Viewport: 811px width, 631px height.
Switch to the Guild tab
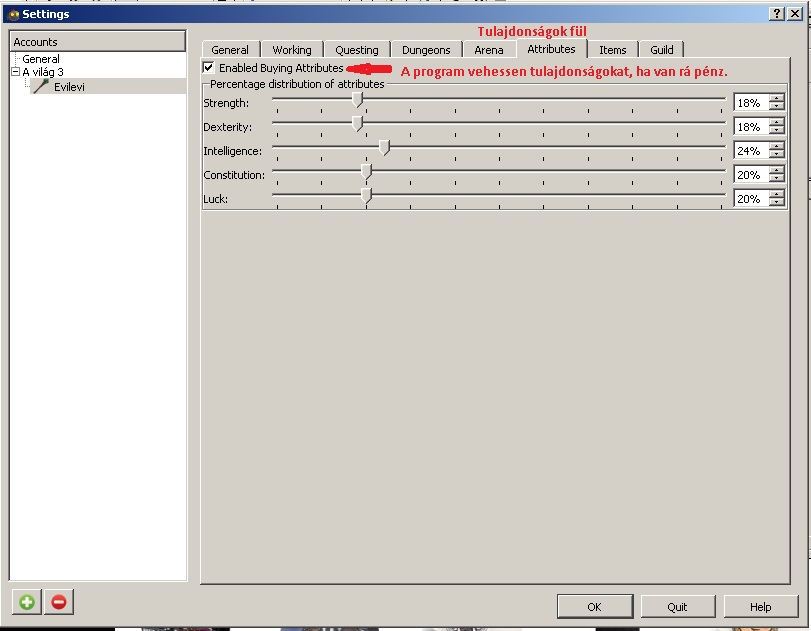(662, 50)
